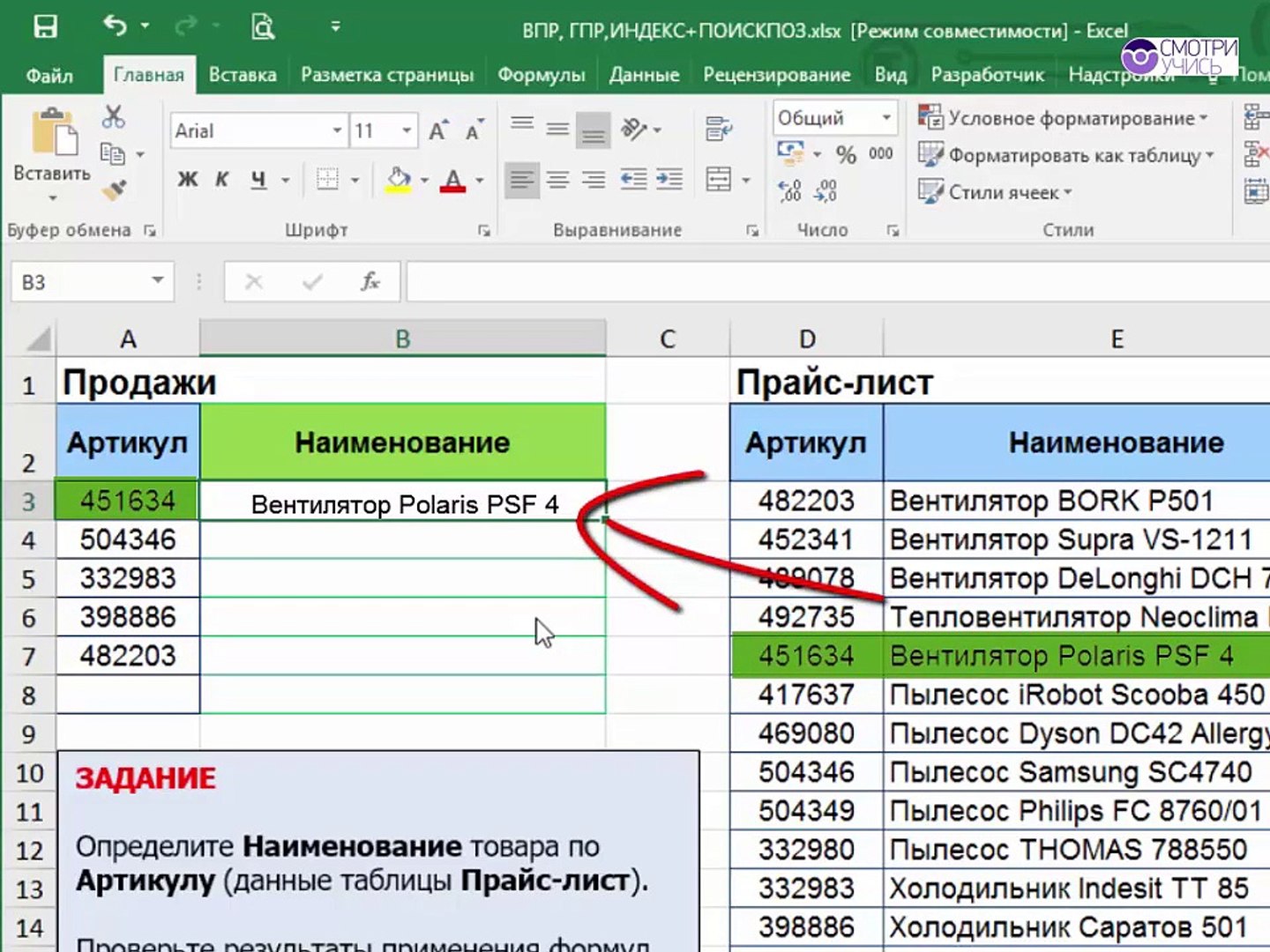Open the Файл tab
The image size is (1270, 952).
click(x=49, y=75)
